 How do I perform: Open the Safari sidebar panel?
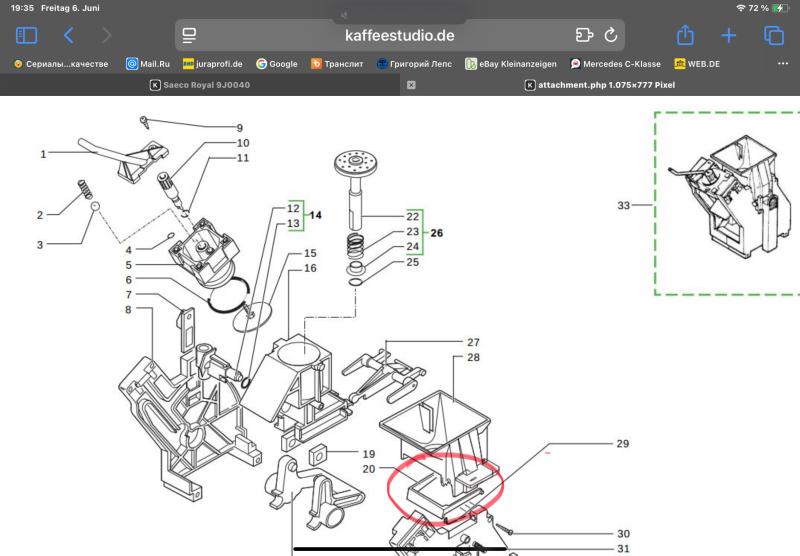(26, 36)
